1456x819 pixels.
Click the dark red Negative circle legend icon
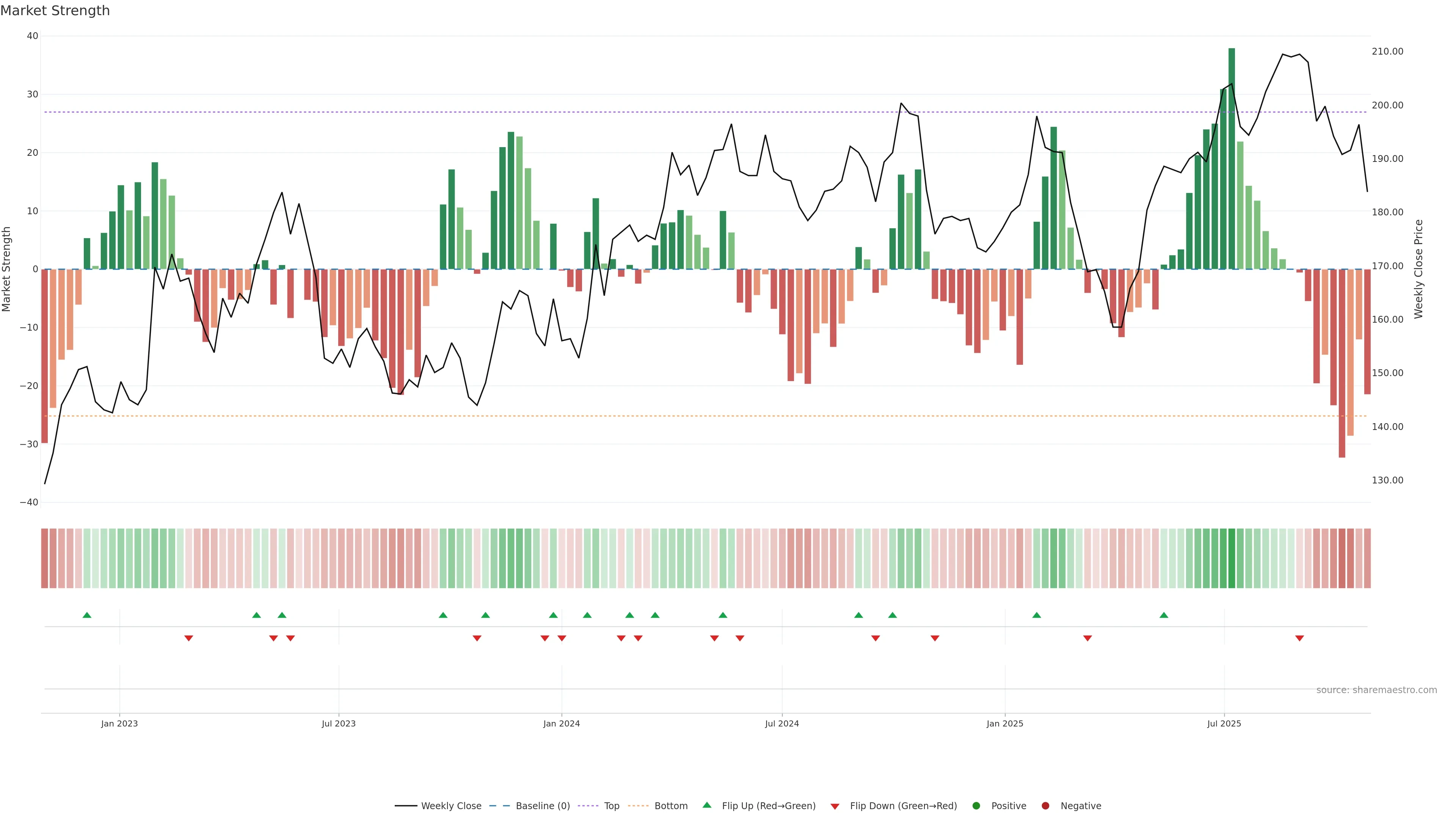(1045, 806)
